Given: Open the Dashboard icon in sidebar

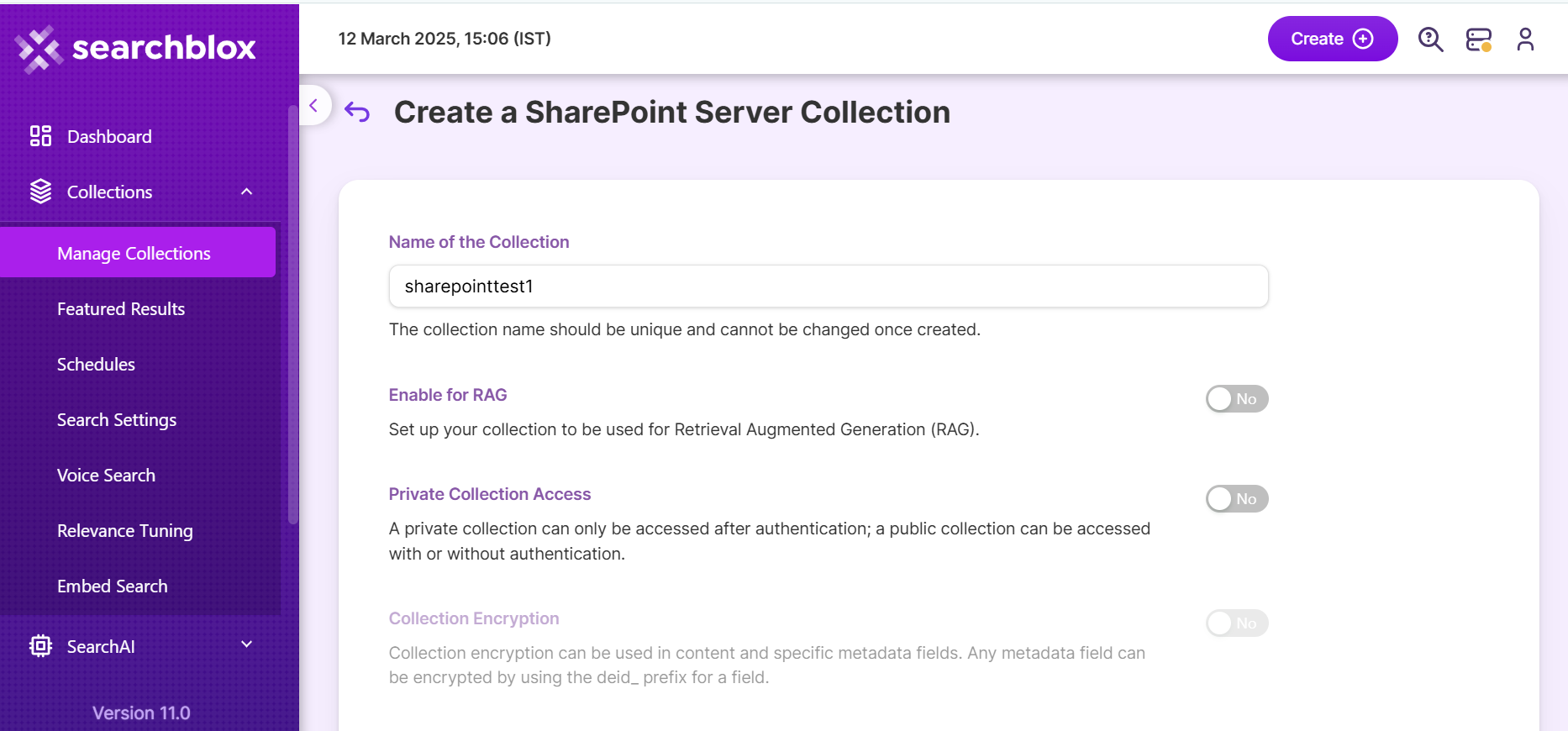Looking at the screenshot, I should (x=40, y=136).
